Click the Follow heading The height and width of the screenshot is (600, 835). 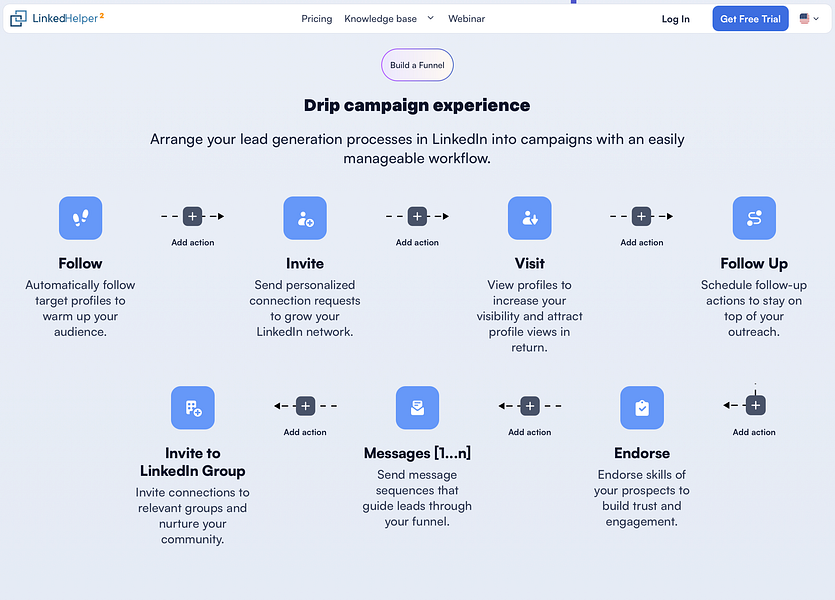(80, 264)
